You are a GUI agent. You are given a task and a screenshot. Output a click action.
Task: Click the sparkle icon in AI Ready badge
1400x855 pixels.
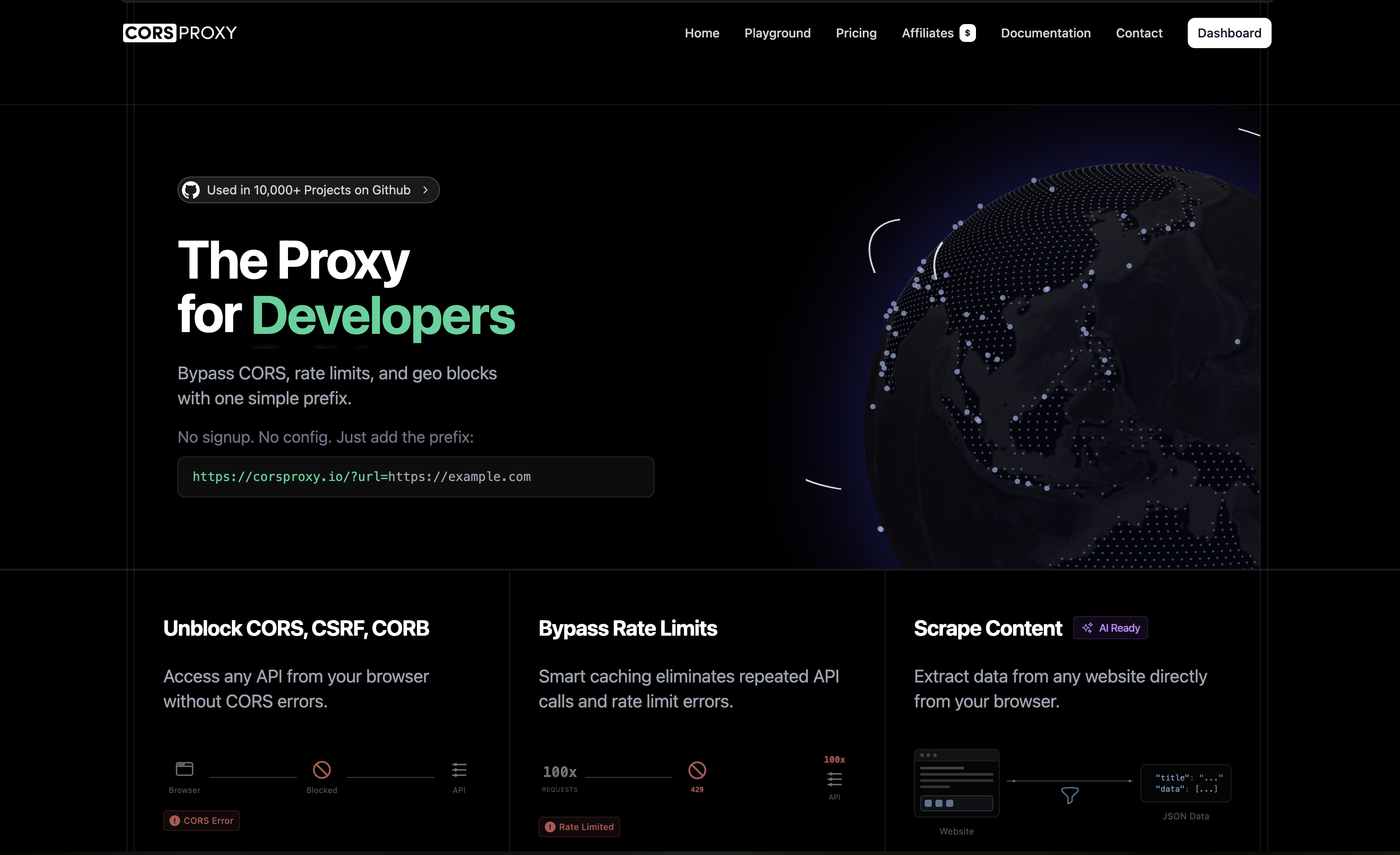pos(1087,628)
